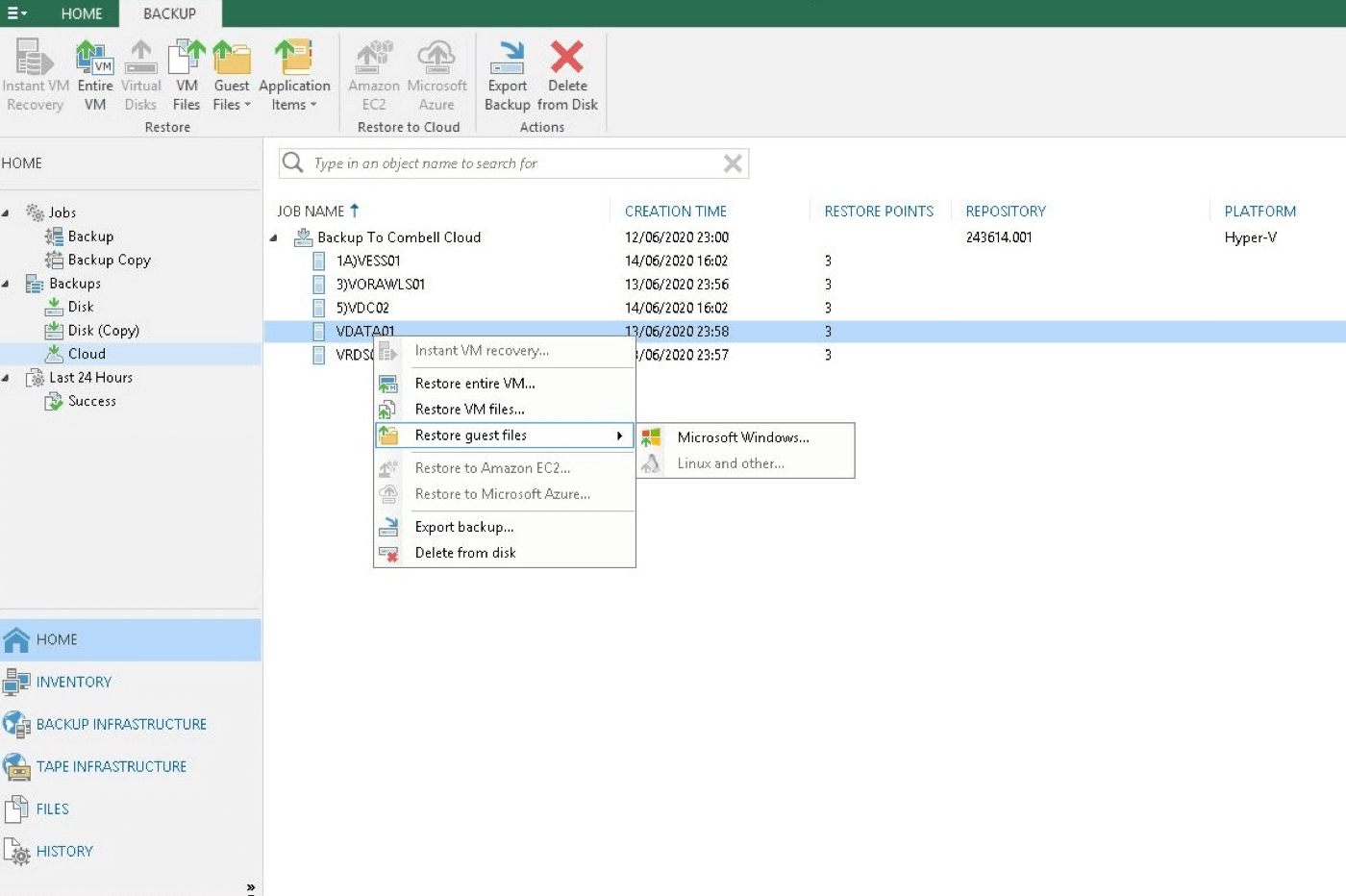The width and height of the screenshot is (1346, 896).
Task: Select Microsoft Windows in the submenu
Action: 745,437
